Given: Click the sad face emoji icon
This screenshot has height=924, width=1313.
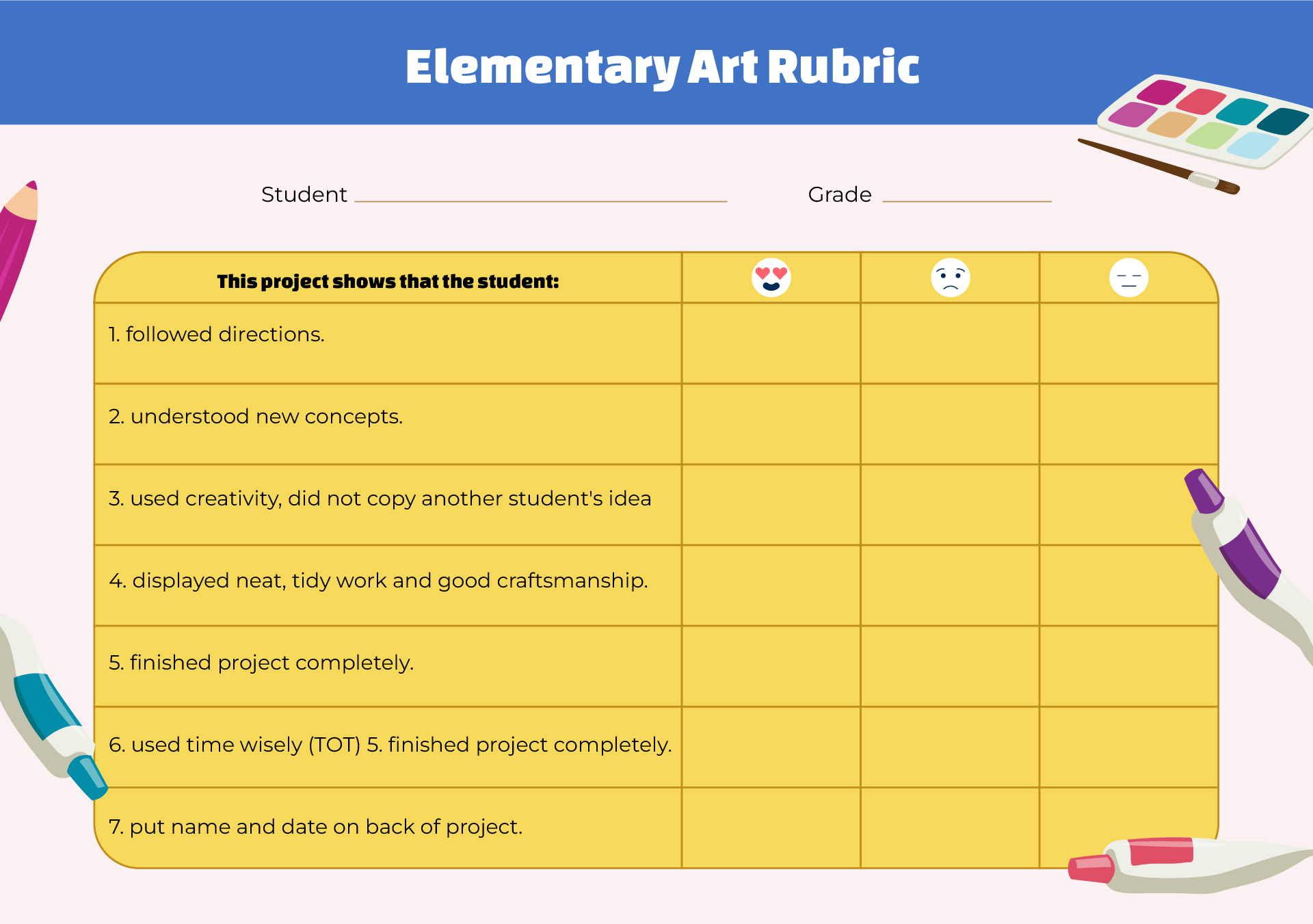Looking at the screenshot, I should pyautogui.click(x=950, y=278).
